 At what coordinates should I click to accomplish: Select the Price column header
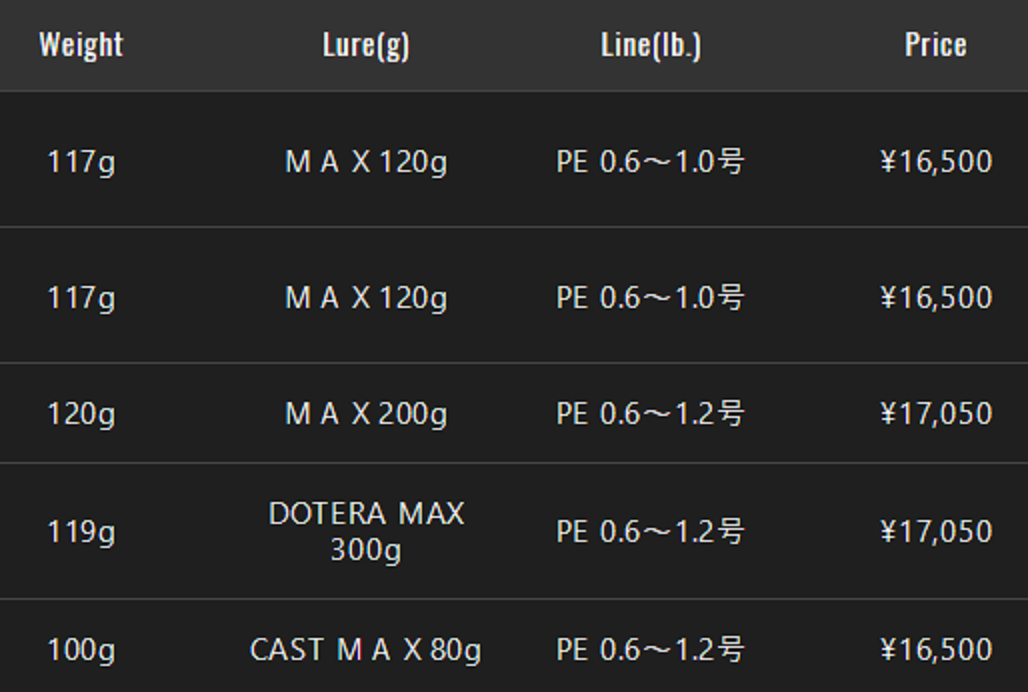click(935, 45)
